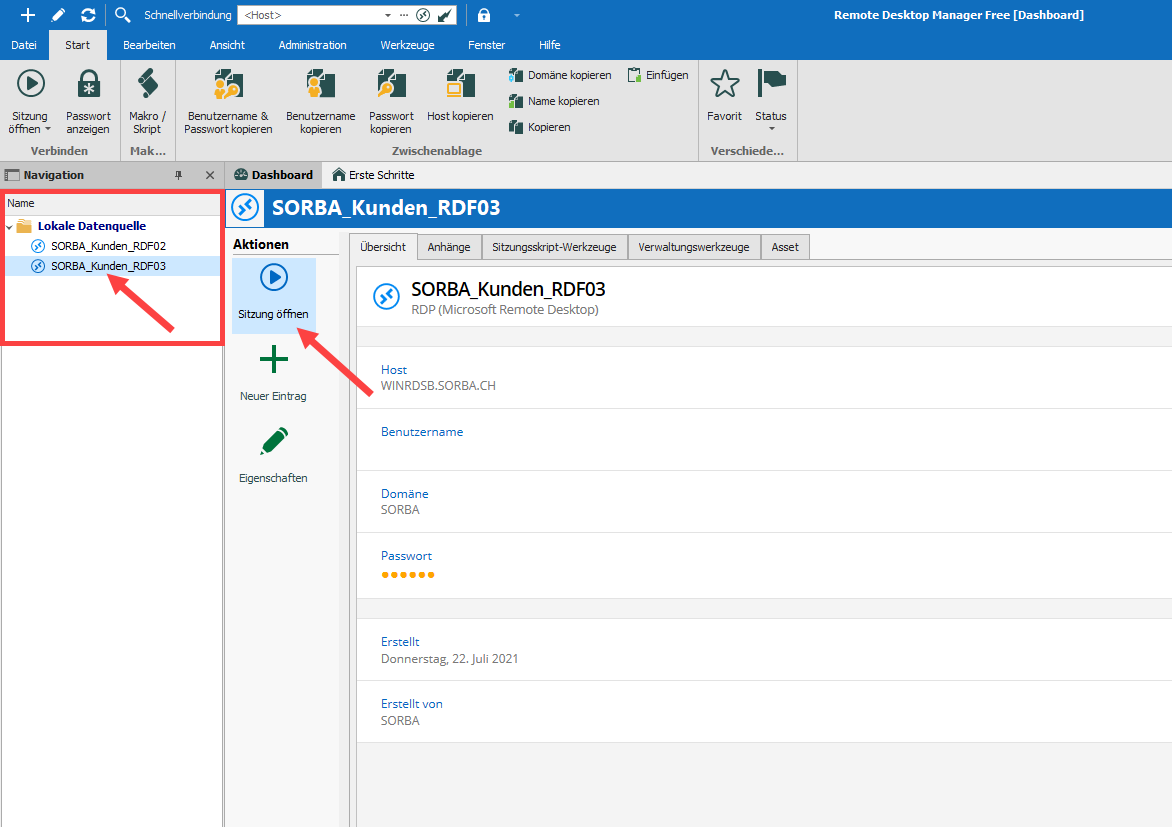Open the Schnellverbindung host dropdown arrow

(x=388, y=16)
